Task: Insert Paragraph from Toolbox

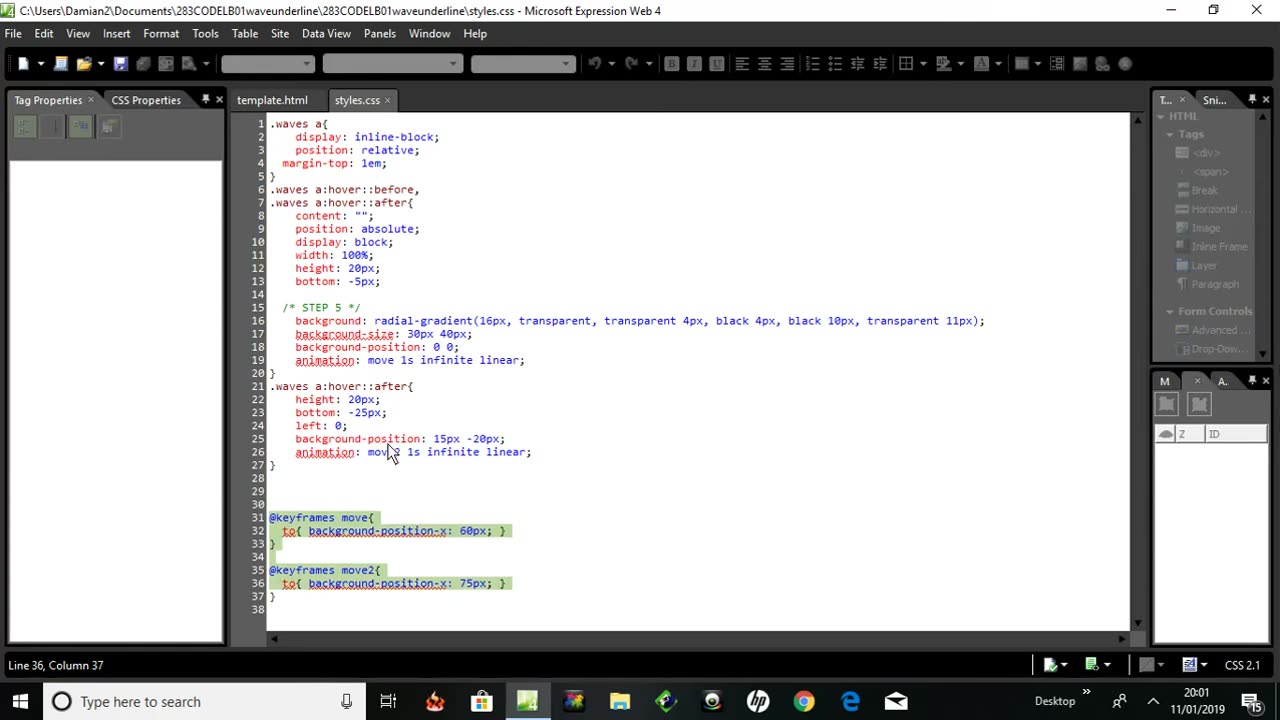Action: tap(1214, 284)
